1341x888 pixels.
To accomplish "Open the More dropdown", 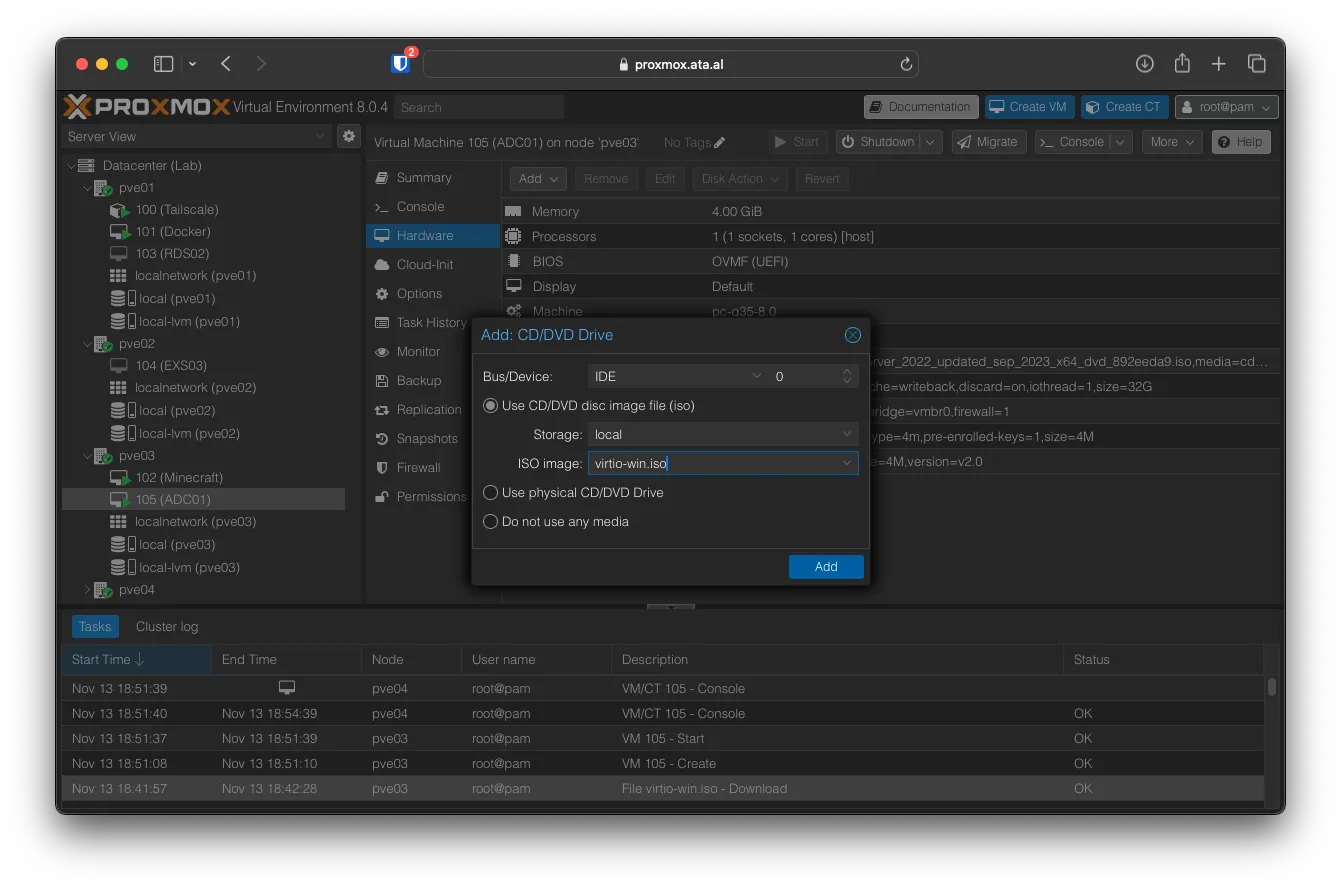I will [1173, 142].
